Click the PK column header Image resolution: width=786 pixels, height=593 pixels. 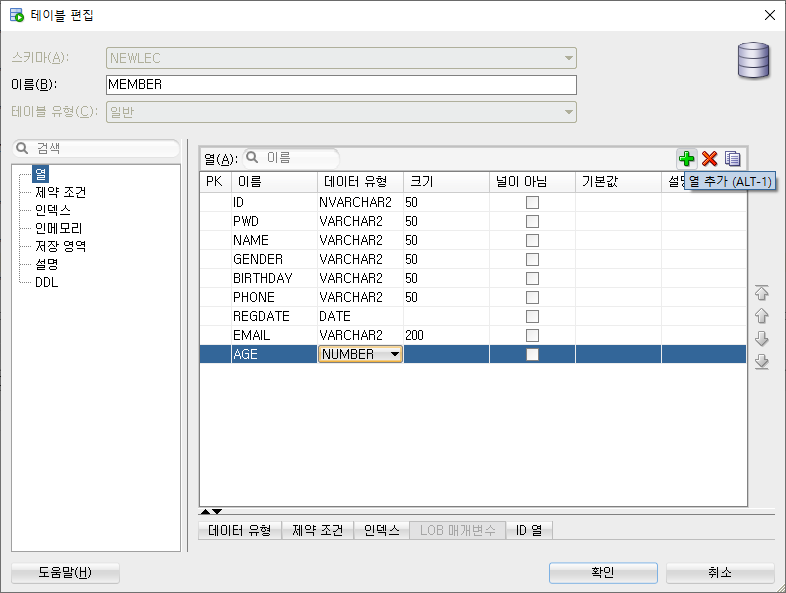click(215, 181)
